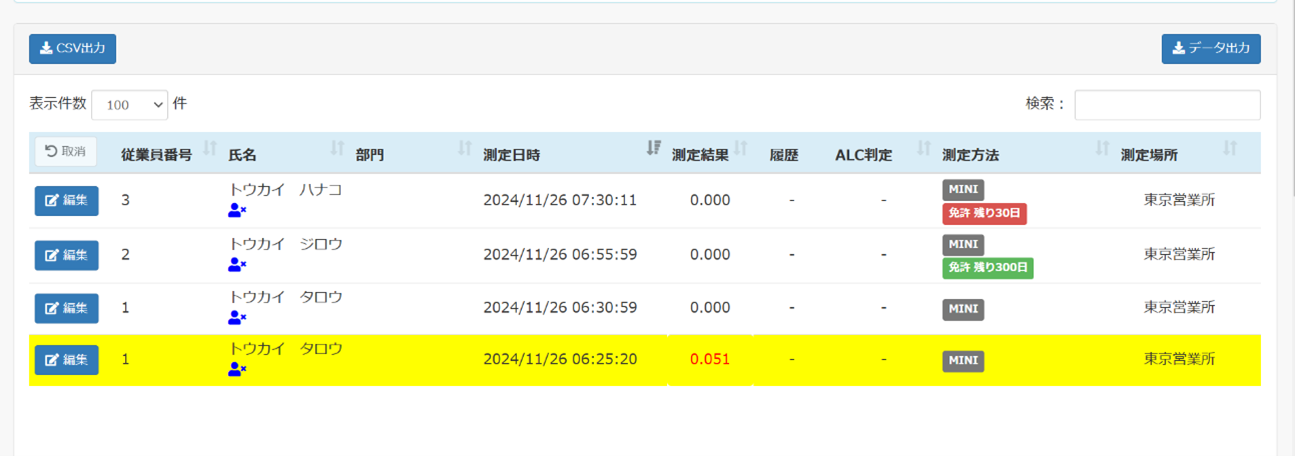Click the データ出力 button
This screenshot has width=1295, height=456.
[x=1211, y=49]
